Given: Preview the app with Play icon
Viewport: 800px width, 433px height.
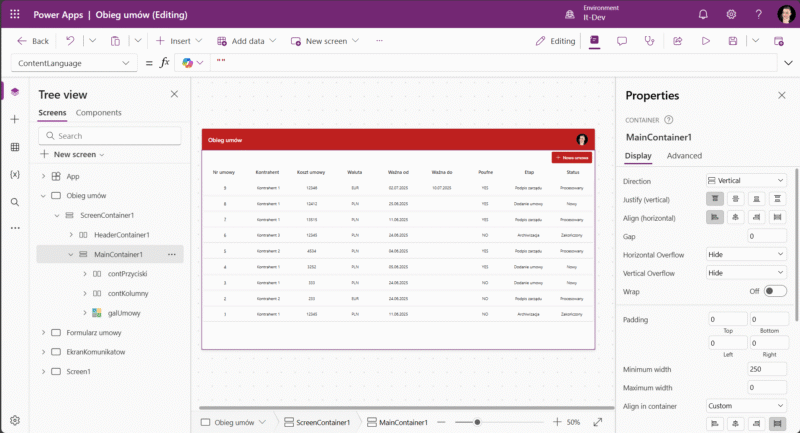Looking at the screenshot, I should [705, 41].
